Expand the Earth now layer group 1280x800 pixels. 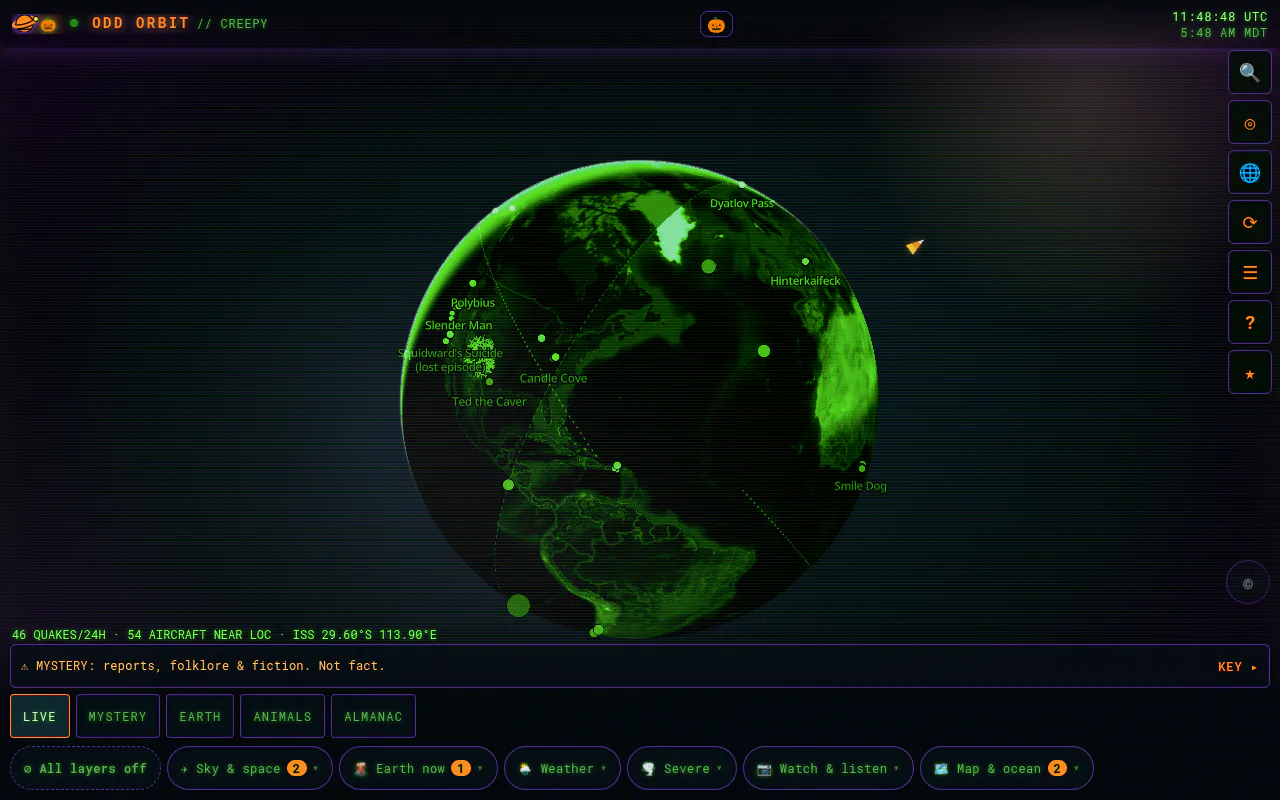tap(418, 768)
